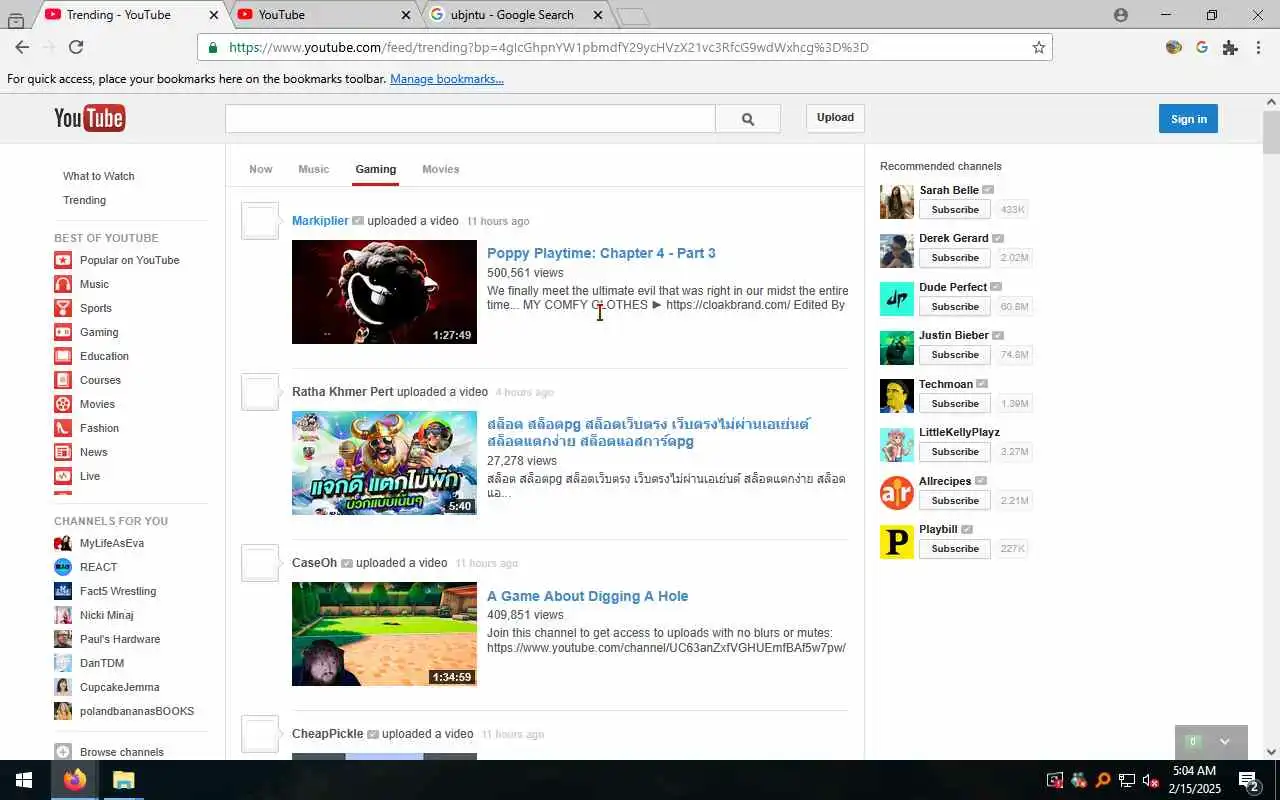
Task: Play the CaseOh digging game thumbnail
Action: coord(384,634)
